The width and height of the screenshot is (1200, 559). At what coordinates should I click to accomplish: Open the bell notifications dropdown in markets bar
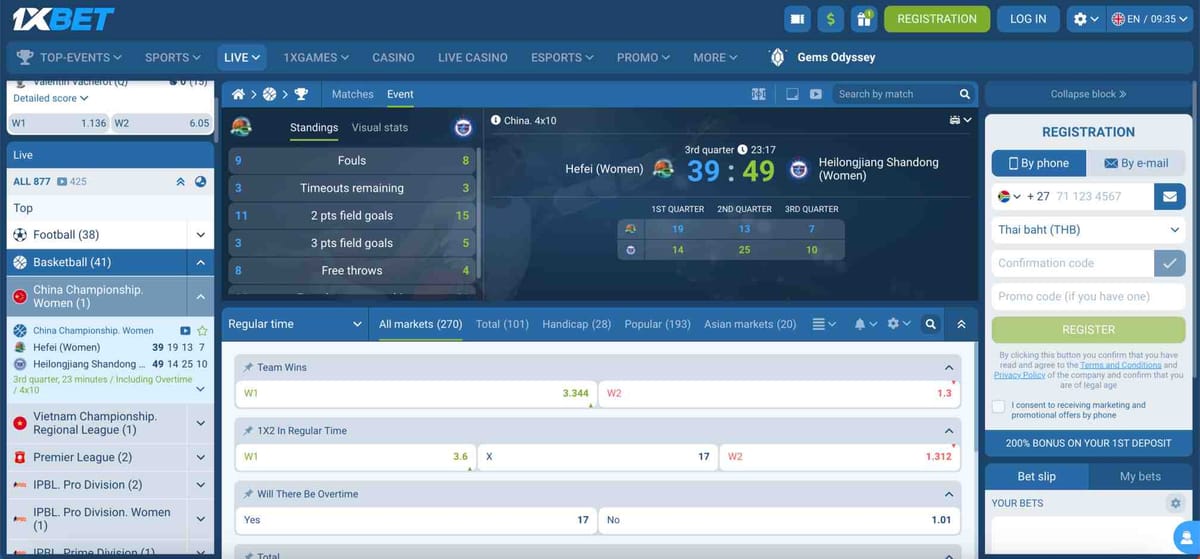coord(866,324)
